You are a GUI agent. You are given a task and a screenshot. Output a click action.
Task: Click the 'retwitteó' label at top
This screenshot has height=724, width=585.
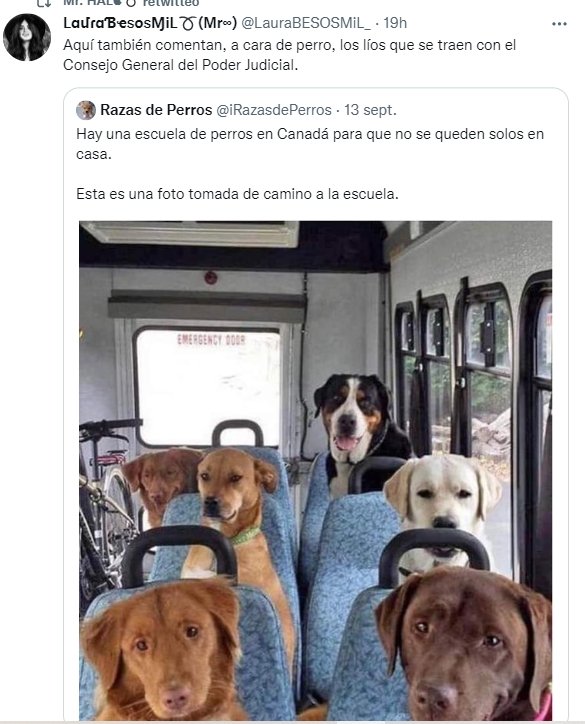click(171, 3)
